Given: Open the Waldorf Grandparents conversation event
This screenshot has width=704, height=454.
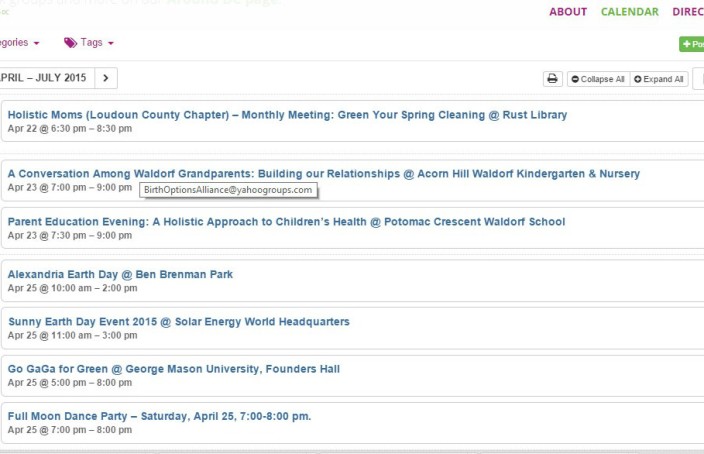Looking at the screenshot, I should [324, 174].
